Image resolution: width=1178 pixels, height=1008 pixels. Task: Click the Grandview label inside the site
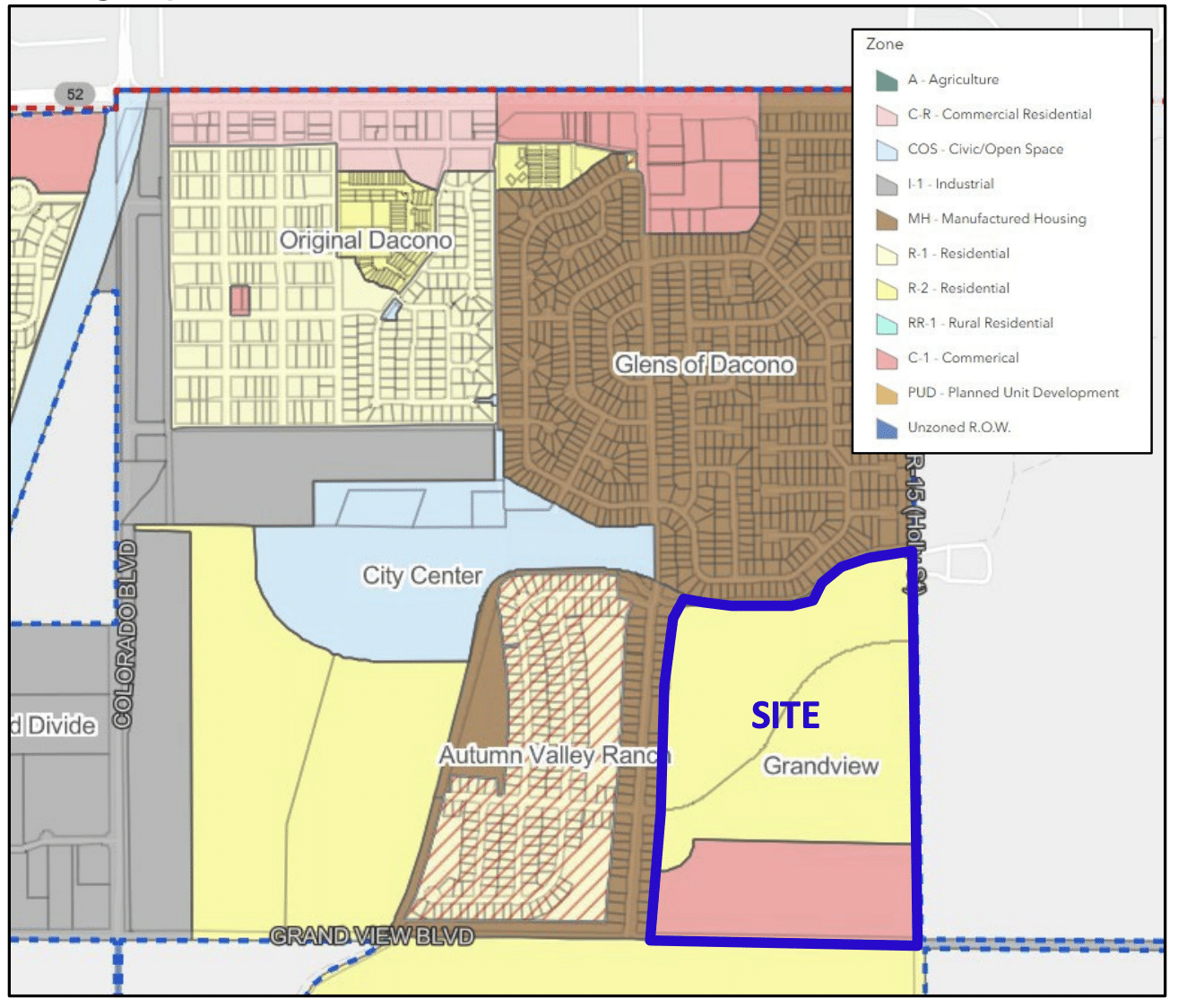tap(820, 766)
